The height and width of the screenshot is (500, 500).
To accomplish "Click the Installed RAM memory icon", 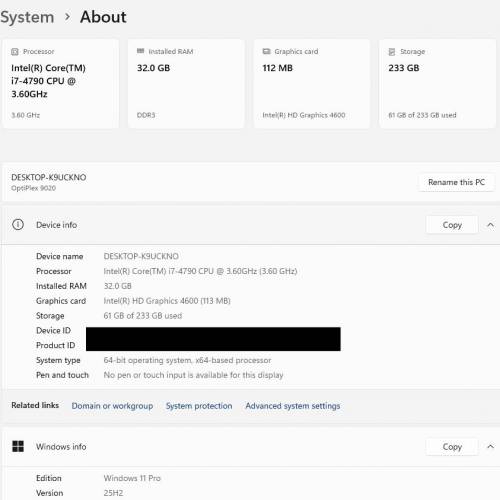I will pyautogui.click(x=140, y=51).
